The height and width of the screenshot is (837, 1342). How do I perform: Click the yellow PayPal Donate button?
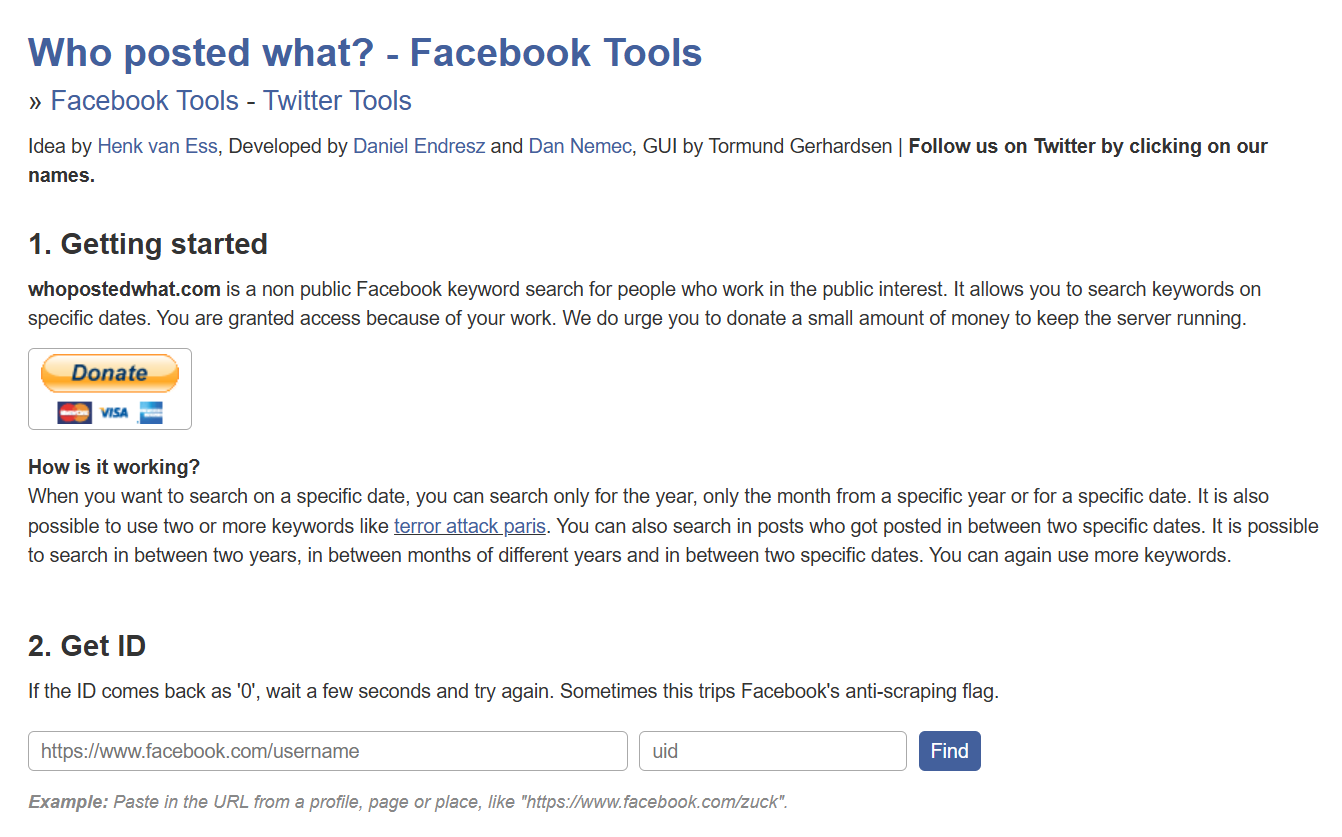point(110,374)
